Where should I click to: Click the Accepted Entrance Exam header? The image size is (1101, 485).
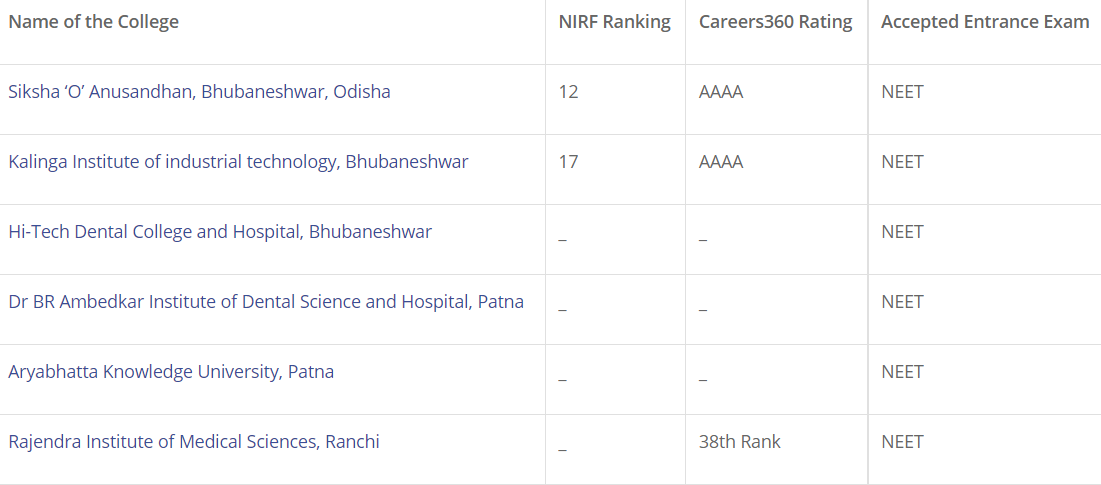click(x=985, y=22)
